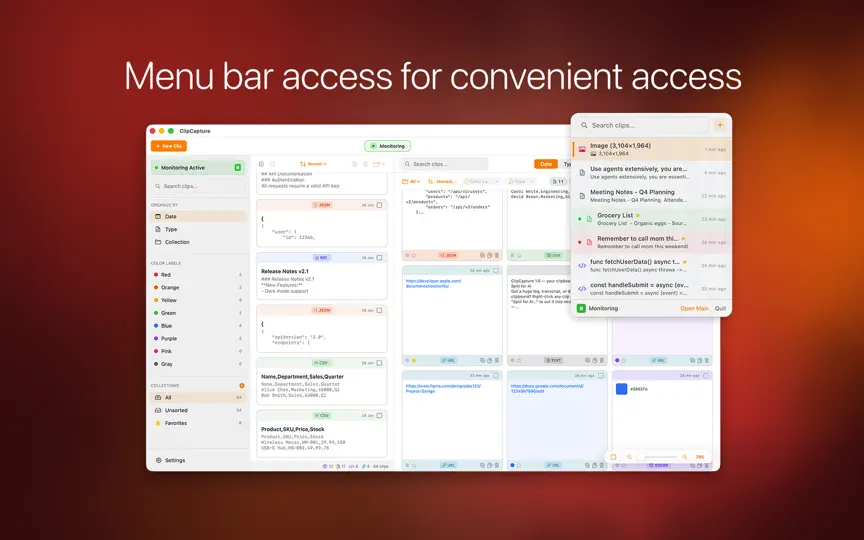Open the folder dropdown in the list toolbar

click(379, 164)
